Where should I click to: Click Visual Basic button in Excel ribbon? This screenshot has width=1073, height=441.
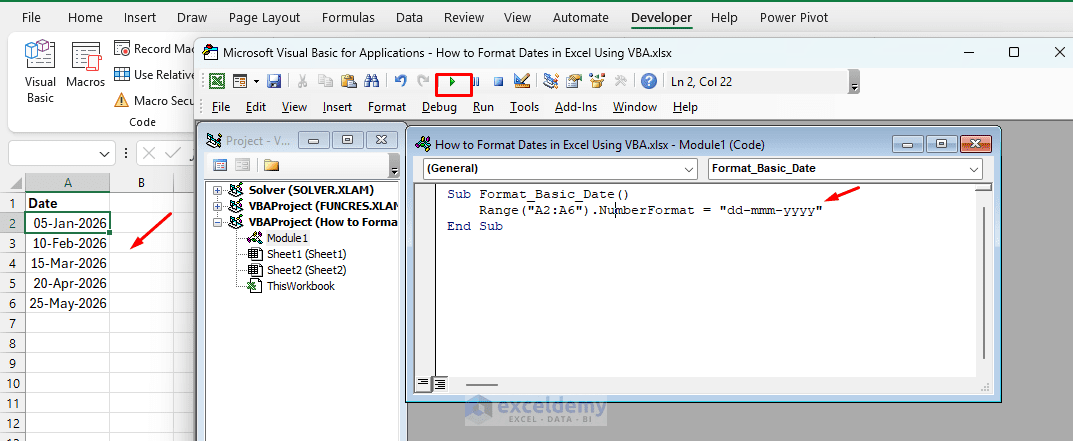pos(40,72)
